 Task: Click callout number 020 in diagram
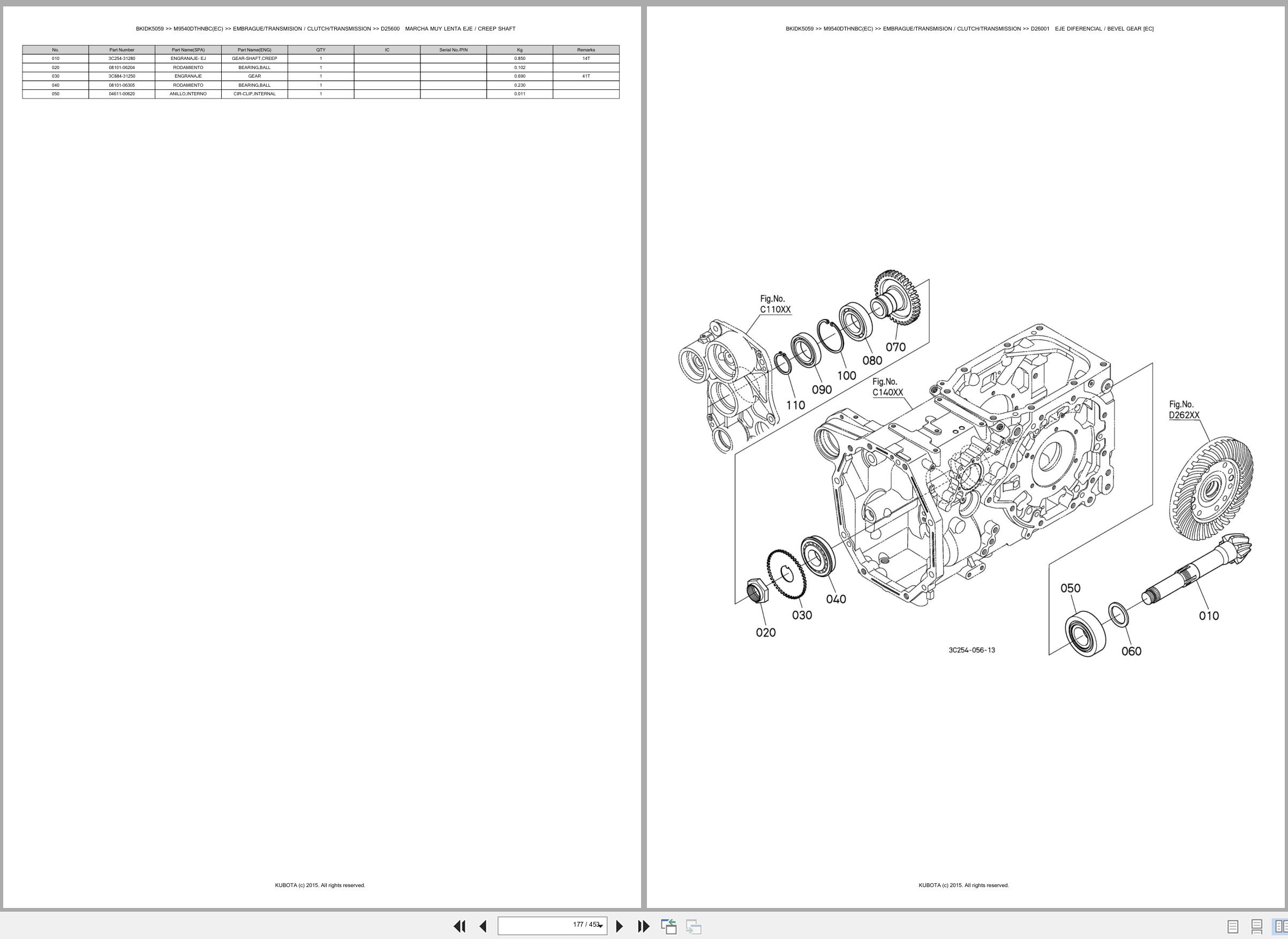click(765, 633)
